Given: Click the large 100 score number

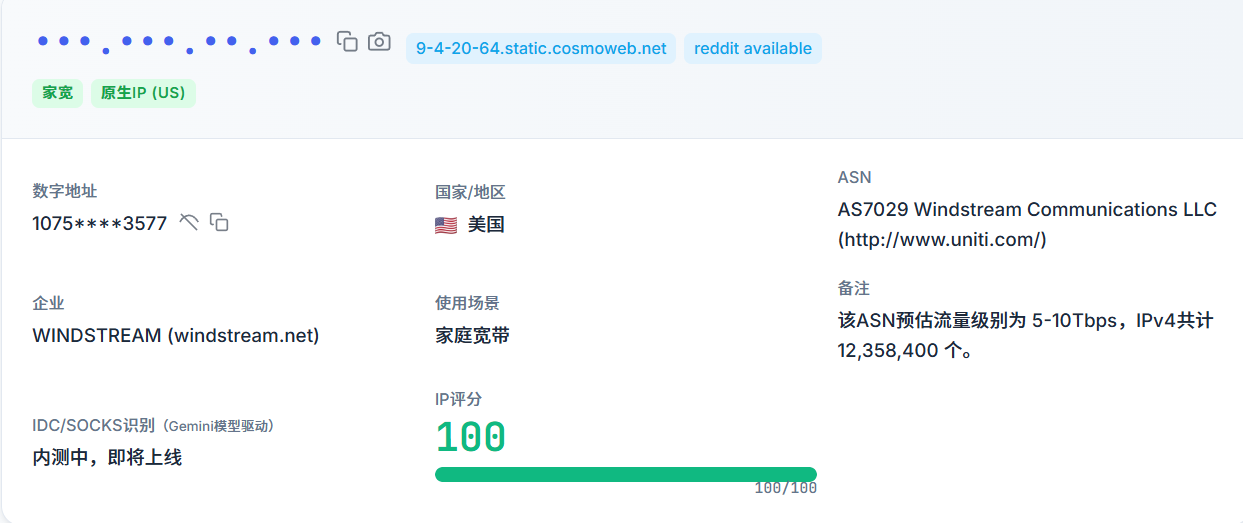Looking at the screenshot, I should click(x=471, y=438).
